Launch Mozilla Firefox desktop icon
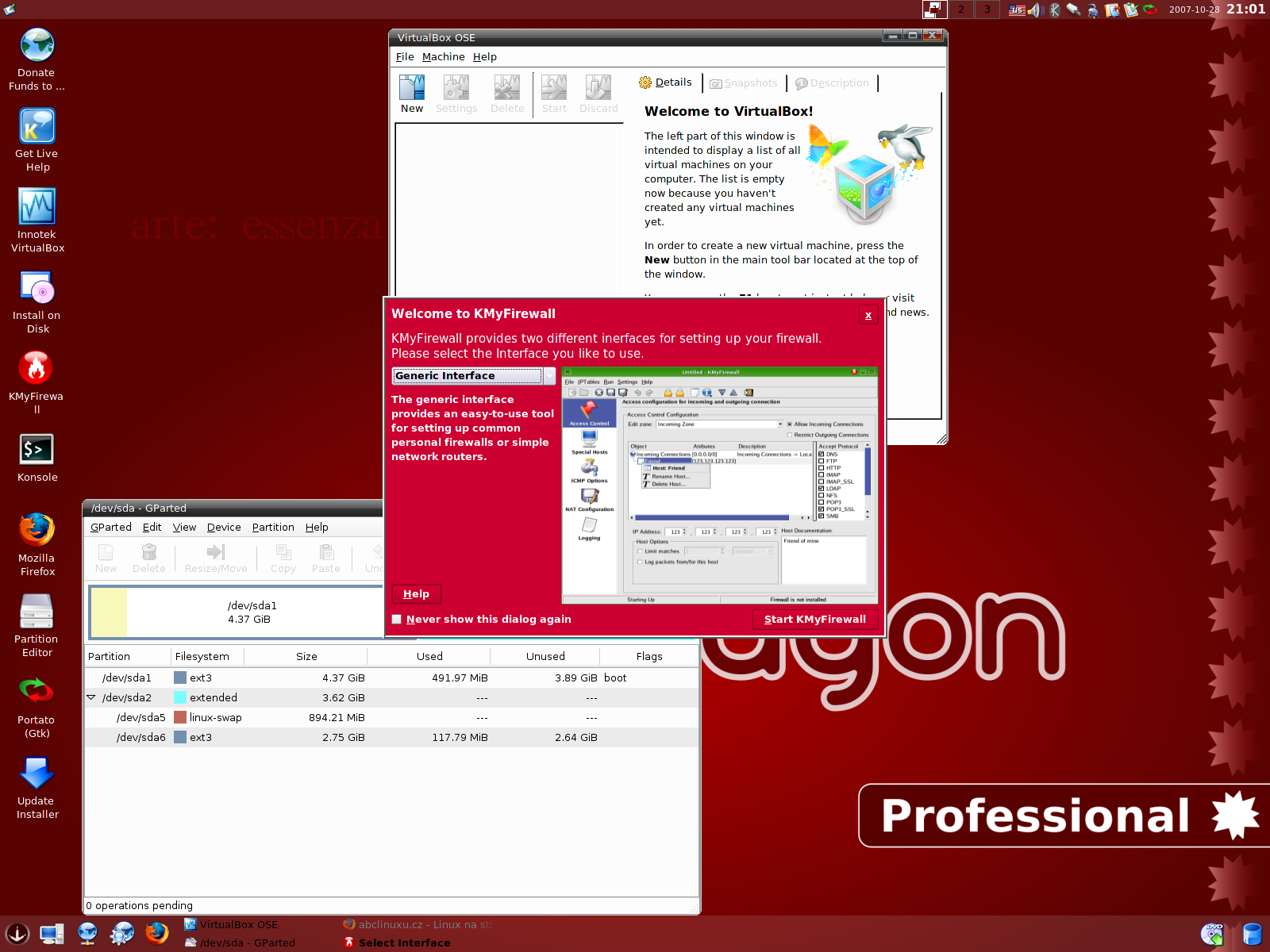Image resolution: width=1270 pixels, height=952 pixels. [37, 544]
